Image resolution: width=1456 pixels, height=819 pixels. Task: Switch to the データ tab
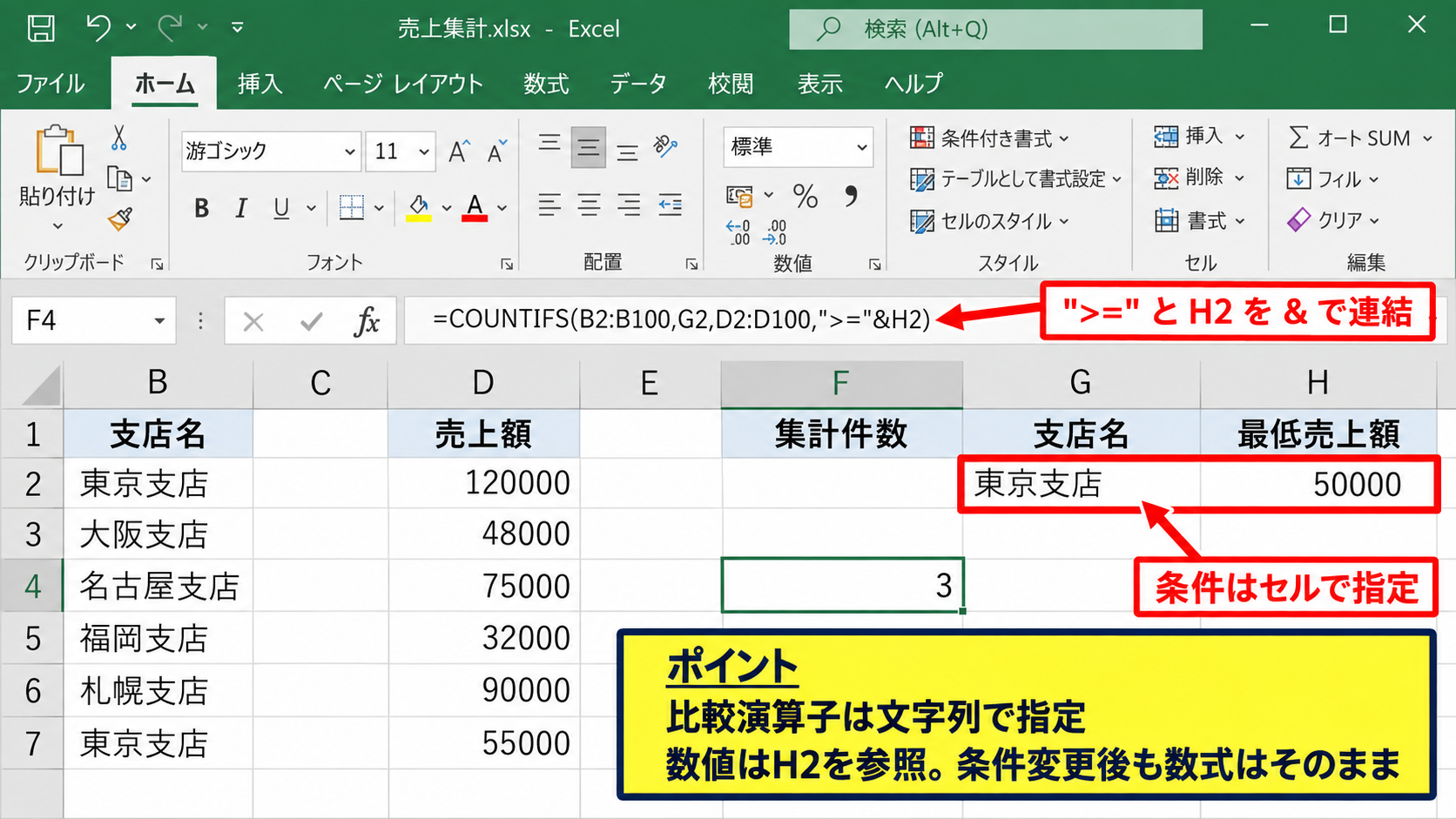coord(638,84)
